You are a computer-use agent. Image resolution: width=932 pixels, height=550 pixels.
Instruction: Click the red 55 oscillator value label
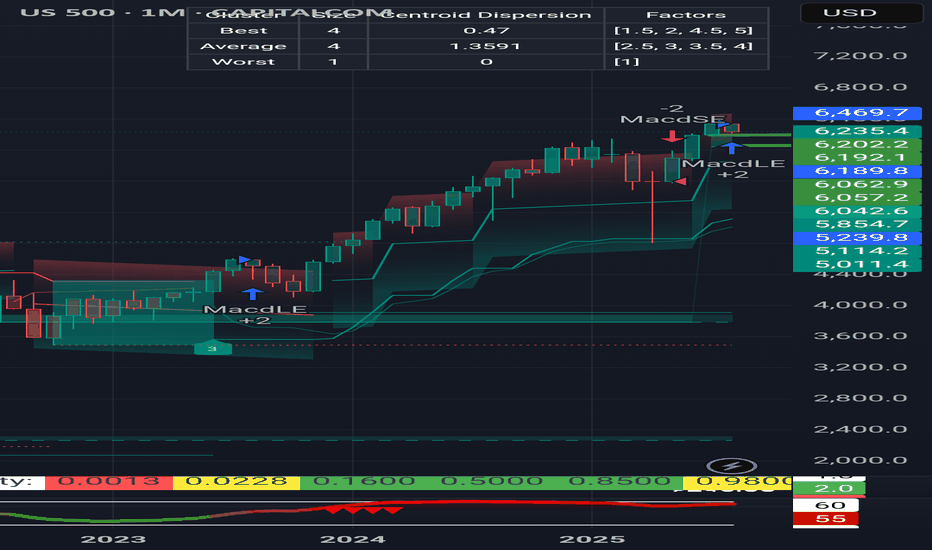(x=826, y=519)
